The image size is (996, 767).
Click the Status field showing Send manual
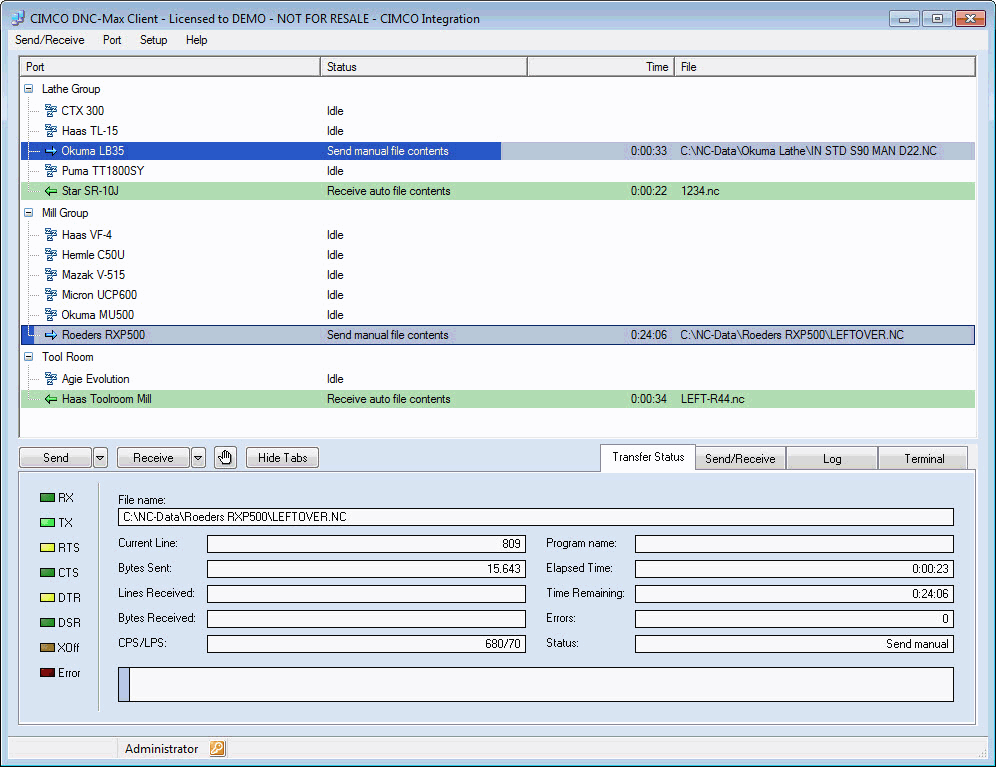click(x=795, y=644)
